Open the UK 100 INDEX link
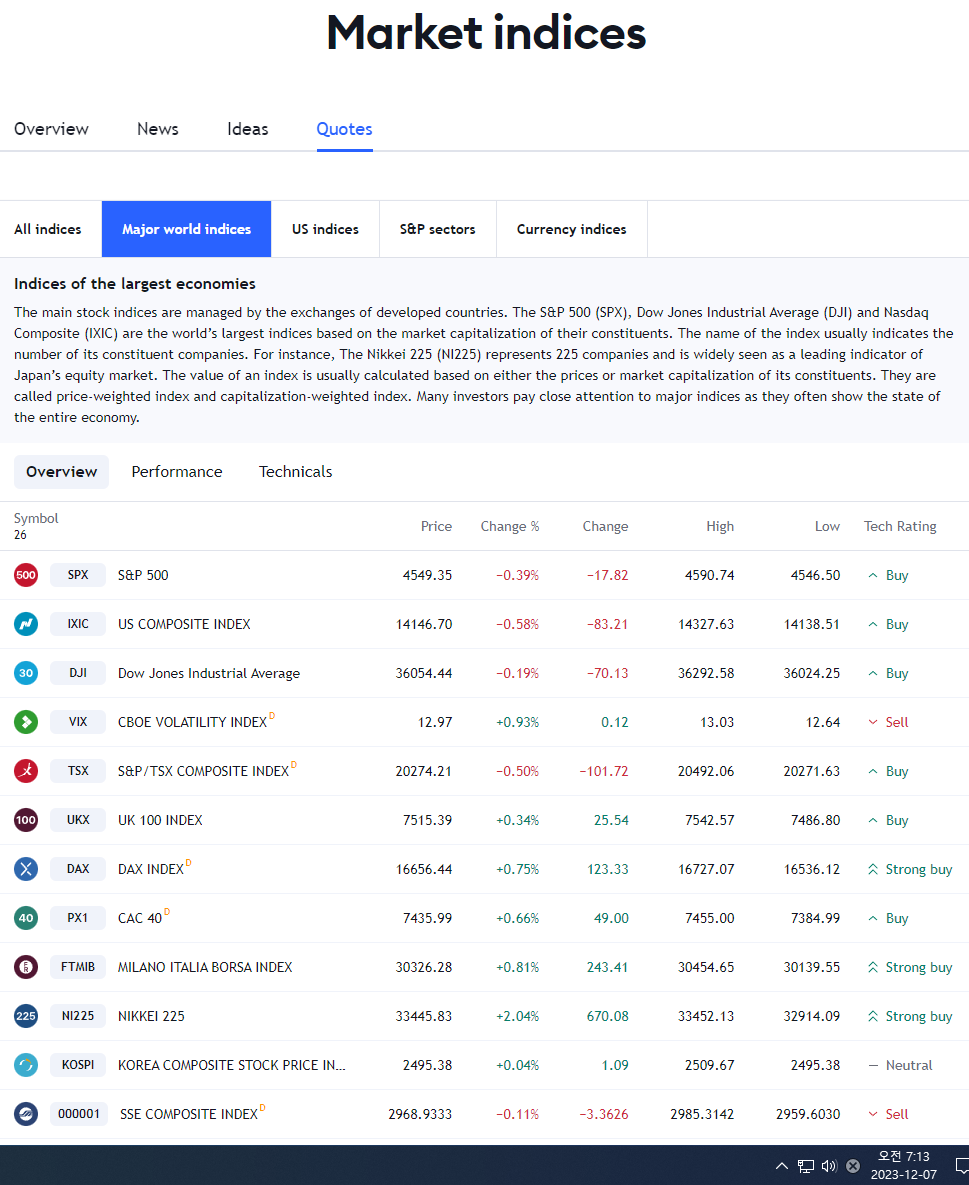The width and height of the screenshot is (969, 1185). tap(160, 820)
